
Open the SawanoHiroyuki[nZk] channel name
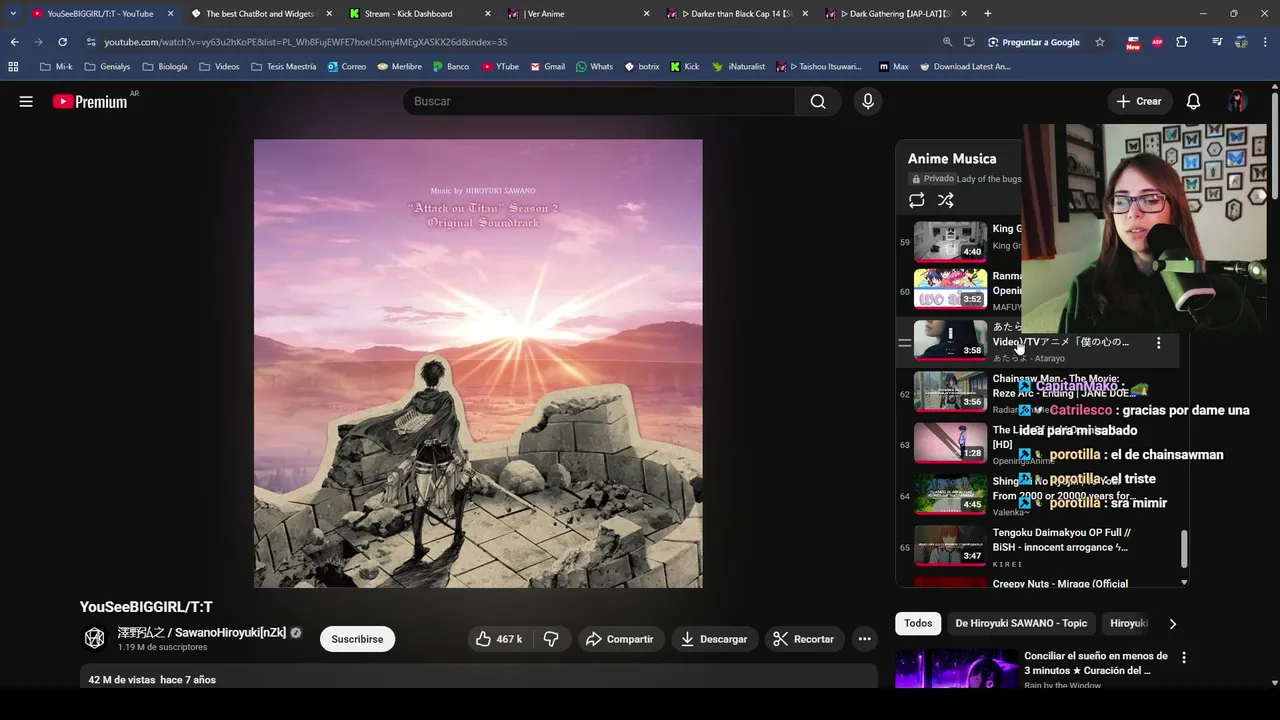pyautogui.click(x=201, y=632)
